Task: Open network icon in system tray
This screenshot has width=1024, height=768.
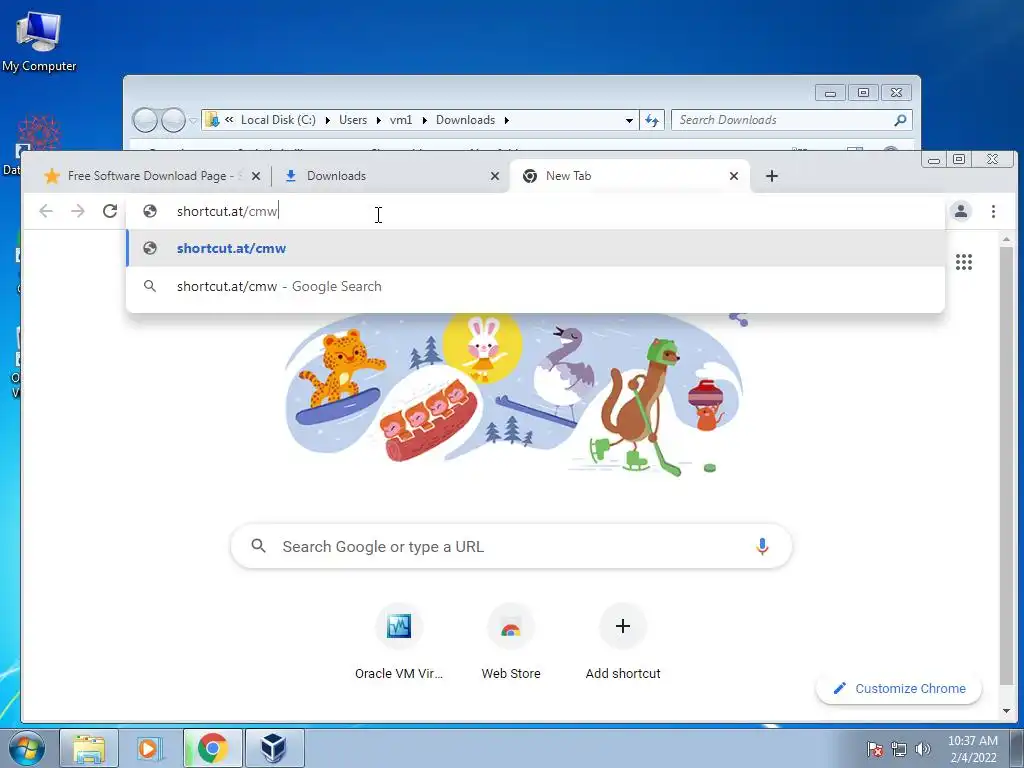Action: (899, 749)
